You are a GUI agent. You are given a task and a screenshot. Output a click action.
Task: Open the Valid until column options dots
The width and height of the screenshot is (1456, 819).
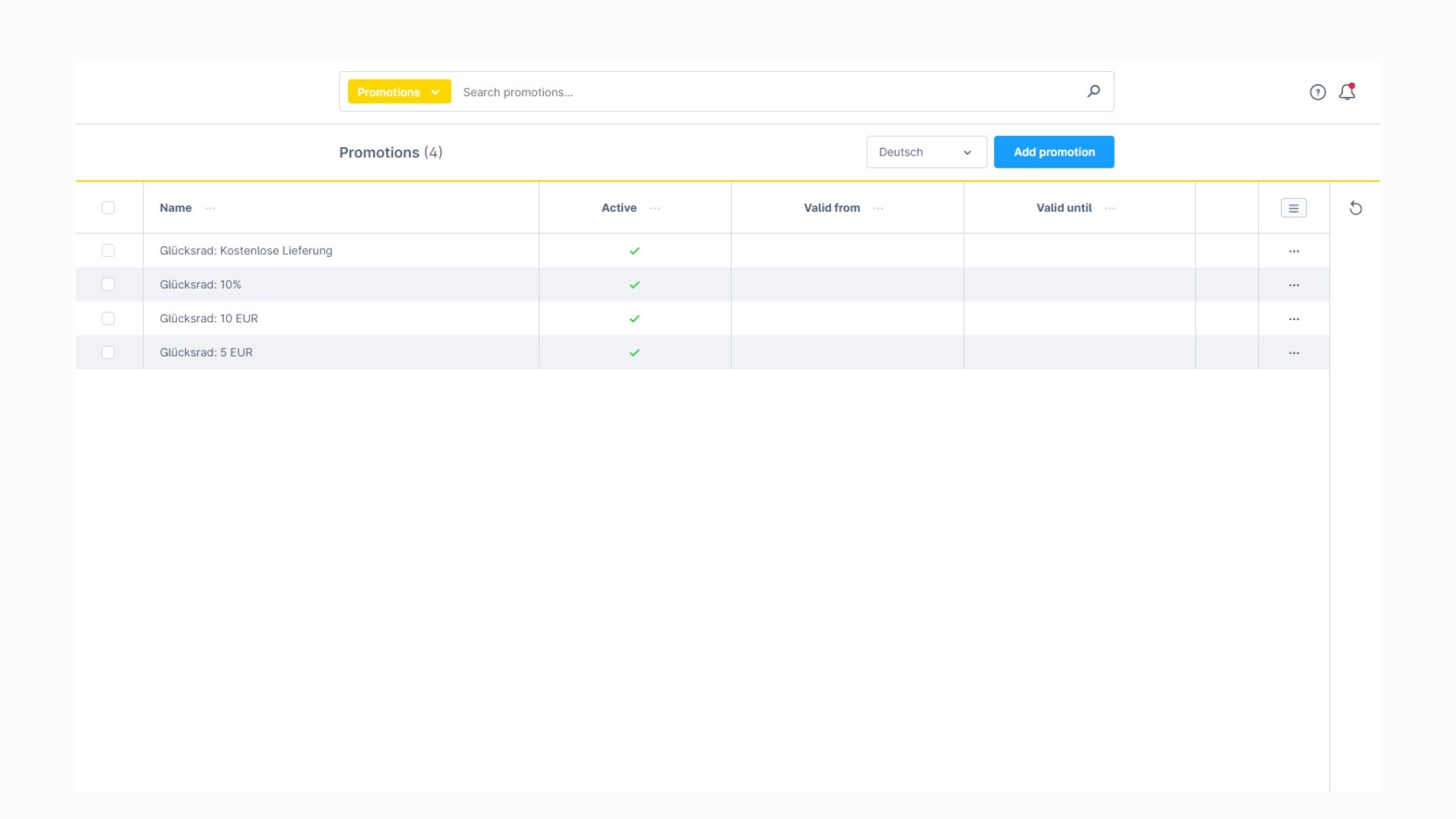[x=1109, y=209]
